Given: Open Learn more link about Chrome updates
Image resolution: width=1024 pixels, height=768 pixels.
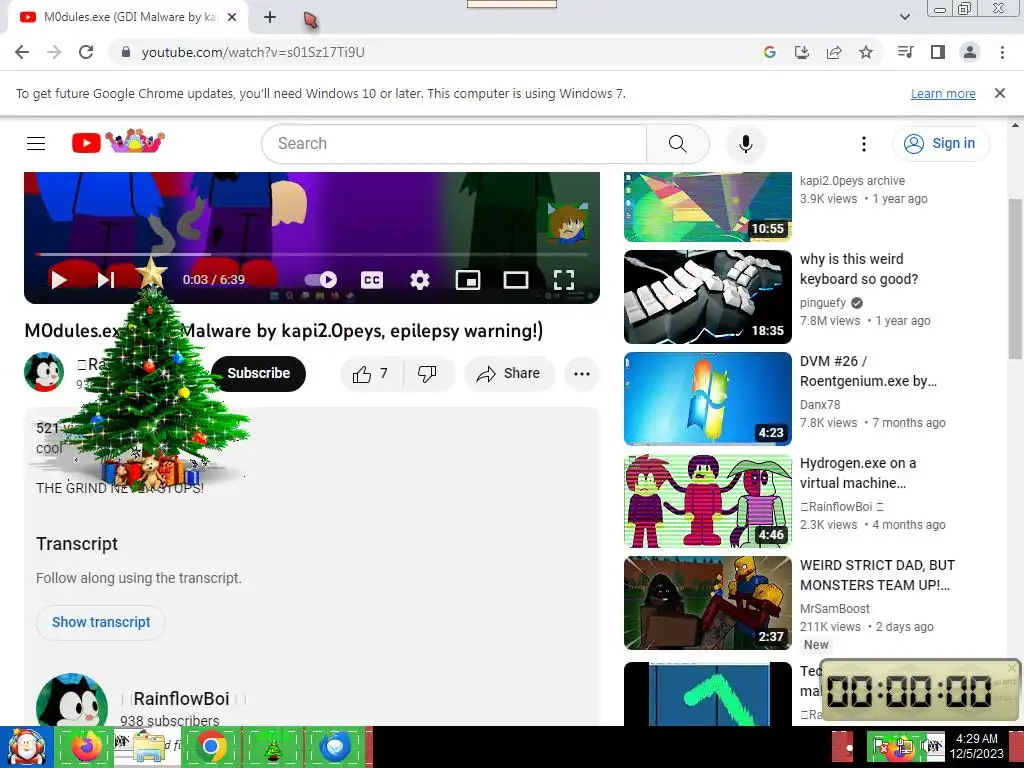Looking at the screenshot, I should 943,93.
